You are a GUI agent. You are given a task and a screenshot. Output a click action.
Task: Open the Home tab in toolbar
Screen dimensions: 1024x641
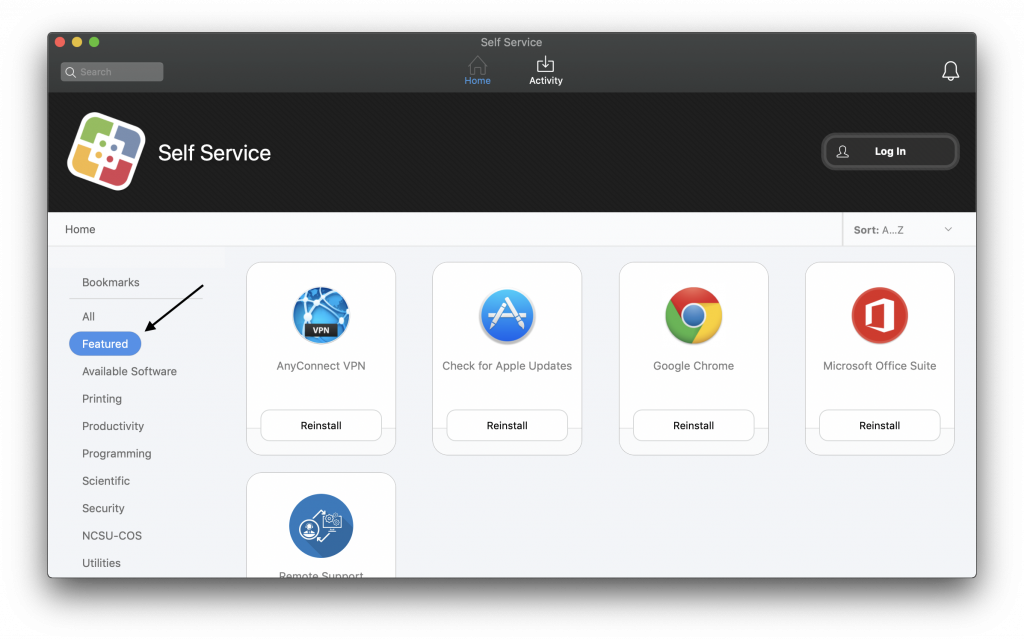click(477, 70)
